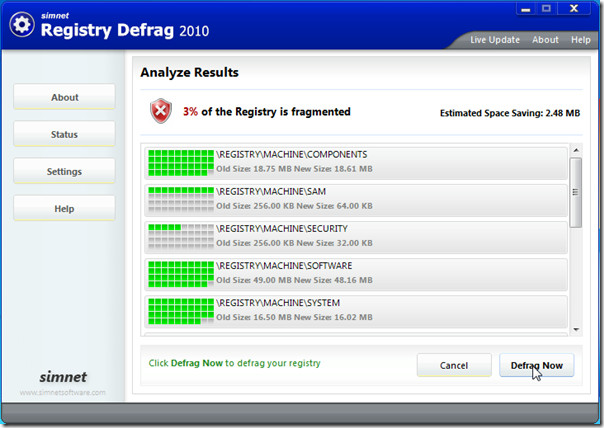The height and width of the screenshot is (428, 604).
Task: Open Help from the left sidebar
Action: click(x=64, y=208)
